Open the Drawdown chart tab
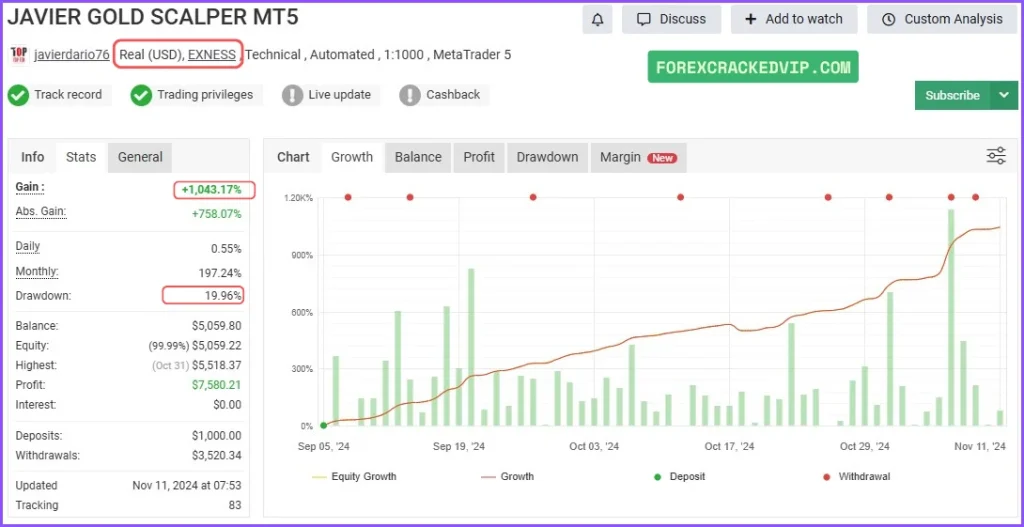The height and width of the screenshot is (527, 1024). tap(547, 157)
